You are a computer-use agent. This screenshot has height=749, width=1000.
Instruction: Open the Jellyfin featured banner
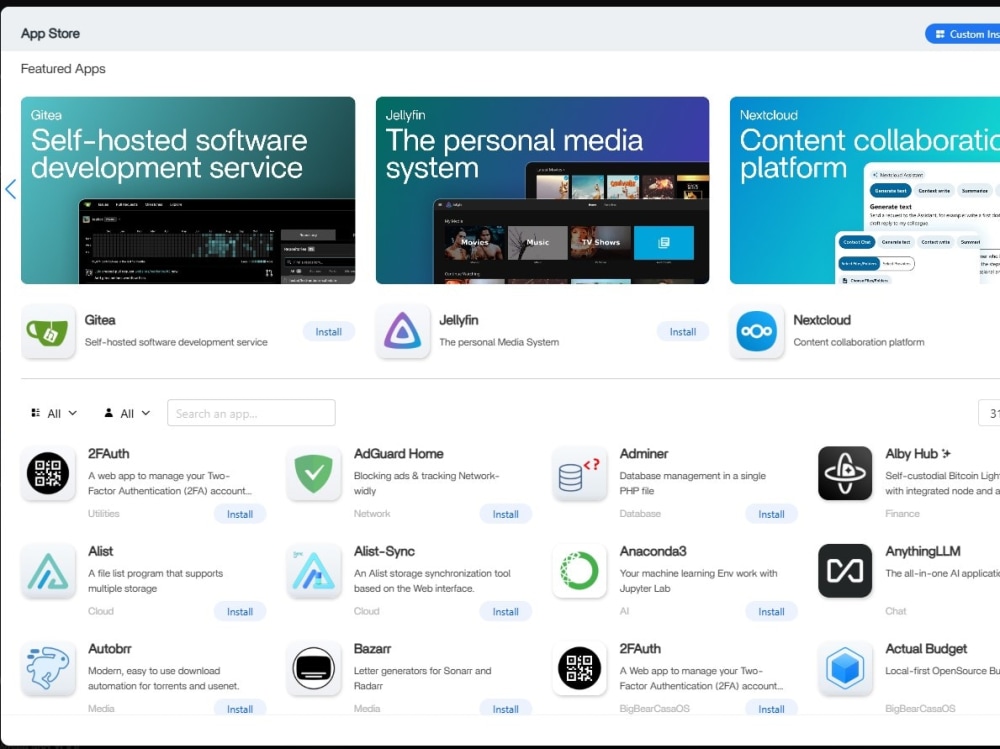click(542, 190)
